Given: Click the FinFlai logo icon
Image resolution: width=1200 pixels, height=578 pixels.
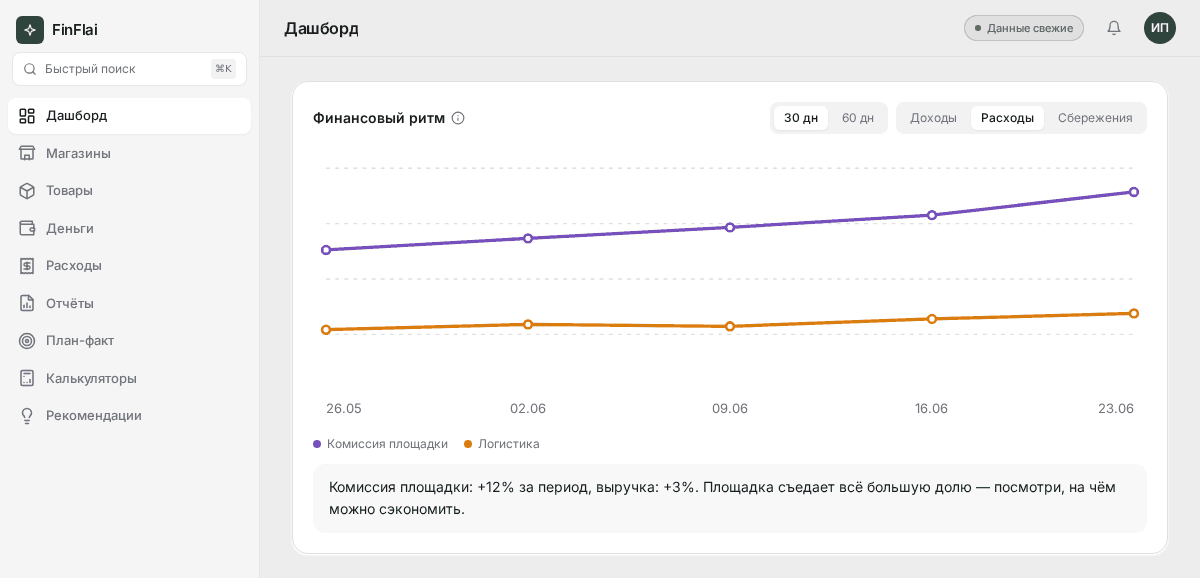Looking at the screenshot, I should point(30,30).
